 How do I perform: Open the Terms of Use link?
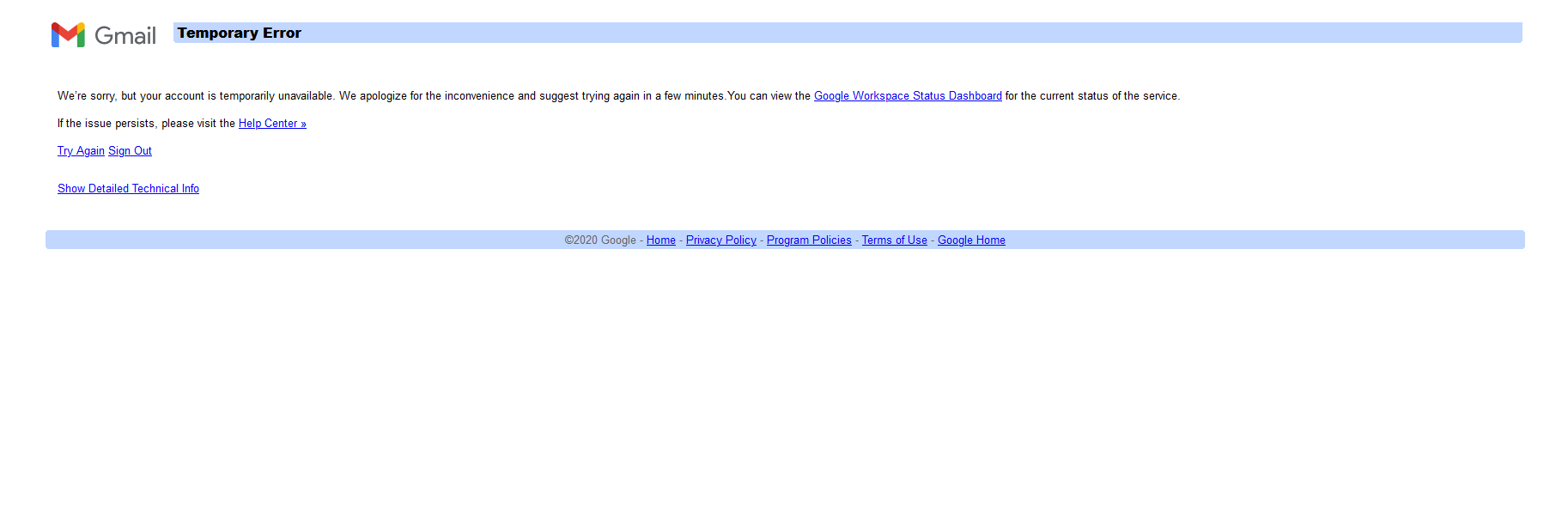pos(895,240)
